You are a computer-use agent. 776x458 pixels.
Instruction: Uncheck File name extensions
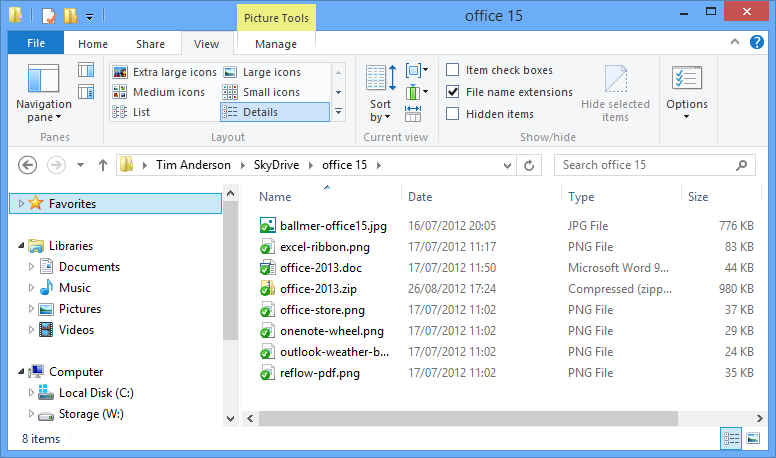point(452,92)
